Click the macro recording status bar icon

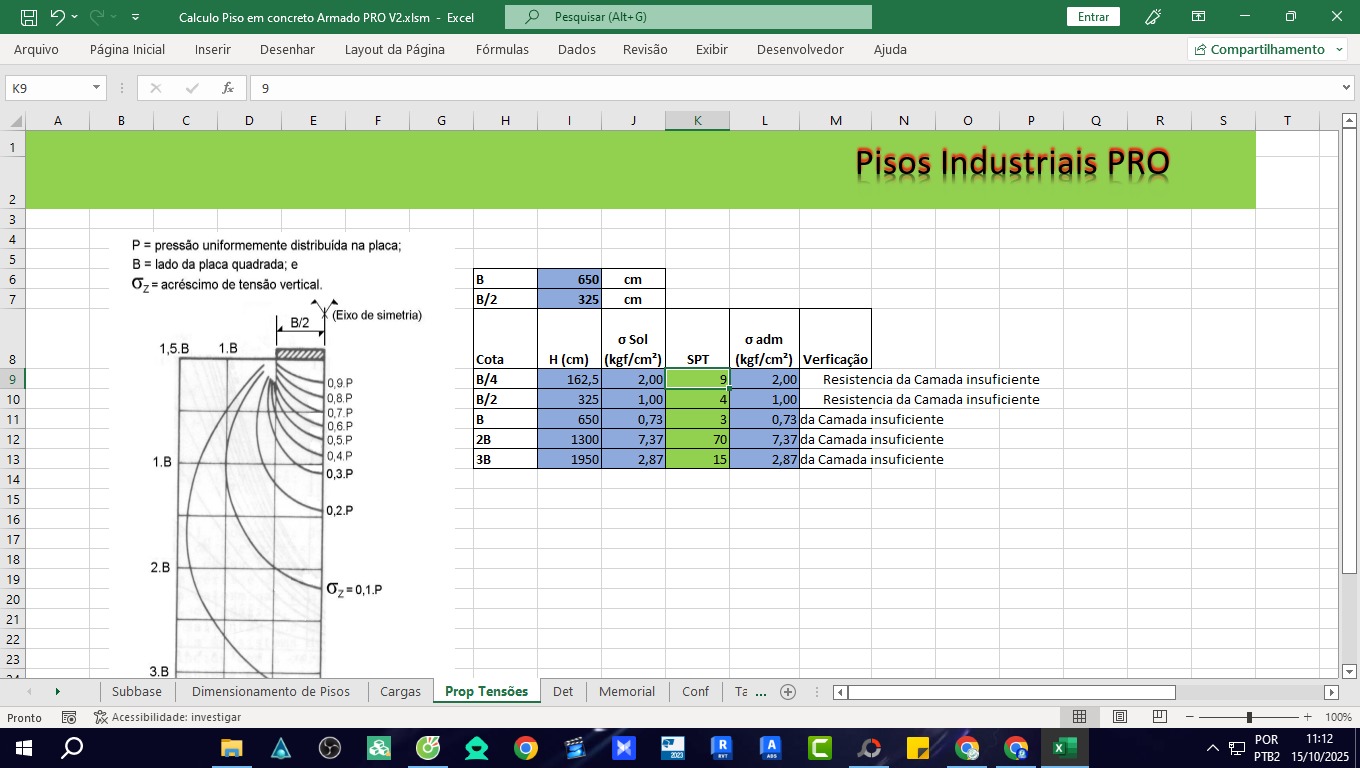click(69, 717)
